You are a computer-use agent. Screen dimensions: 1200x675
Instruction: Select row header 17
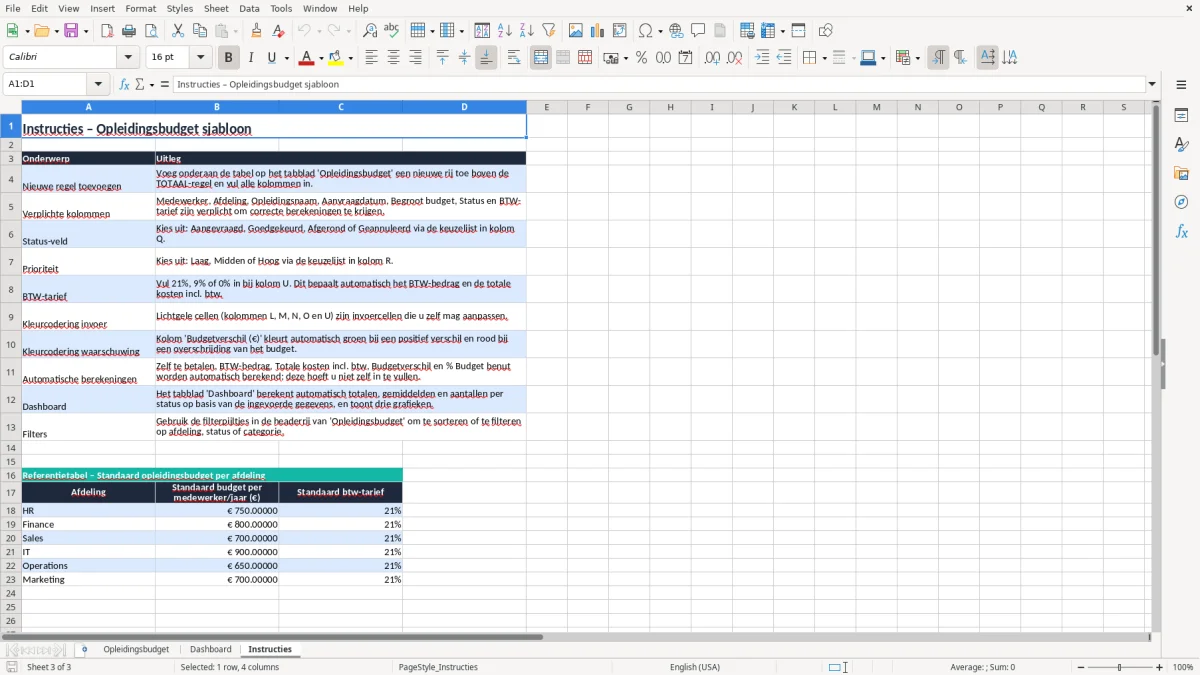tap(11, 493)
